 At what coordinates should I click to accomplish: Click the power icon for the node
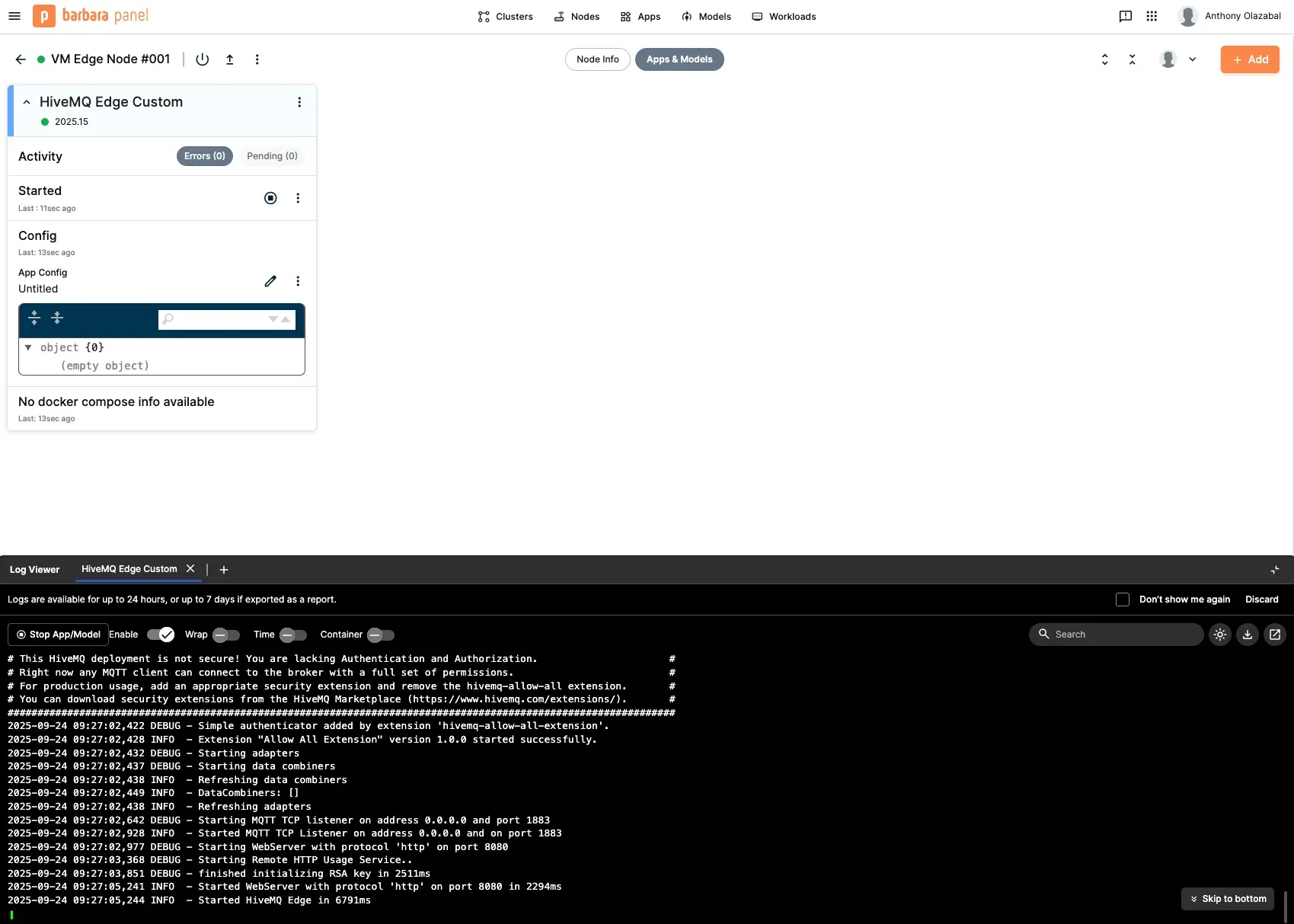pyautogui.click(x=202, y=59)
